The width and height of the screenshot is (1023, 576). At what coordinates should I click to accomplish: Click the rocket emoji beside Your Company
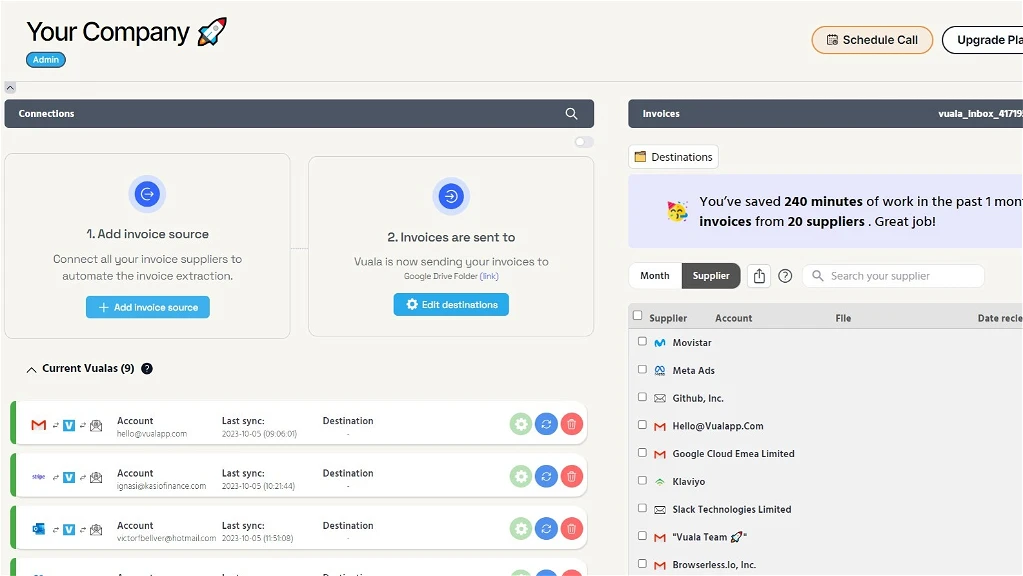point(212,31)
